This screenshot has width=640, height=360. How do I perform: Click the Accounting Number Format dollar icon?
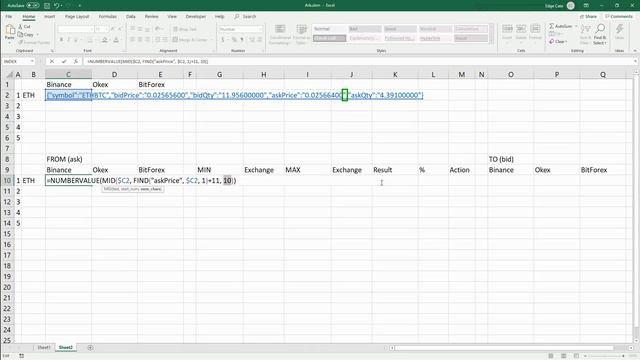223,40
